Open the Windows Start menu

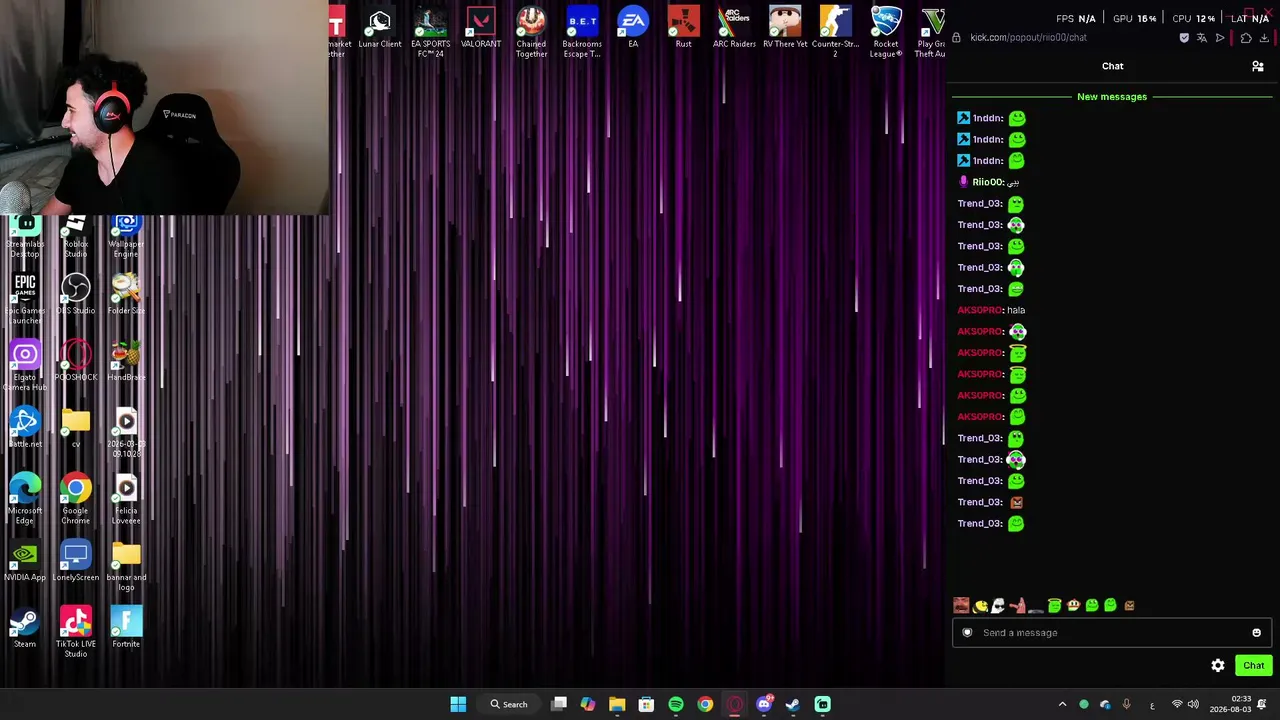(x=458, y=704)
